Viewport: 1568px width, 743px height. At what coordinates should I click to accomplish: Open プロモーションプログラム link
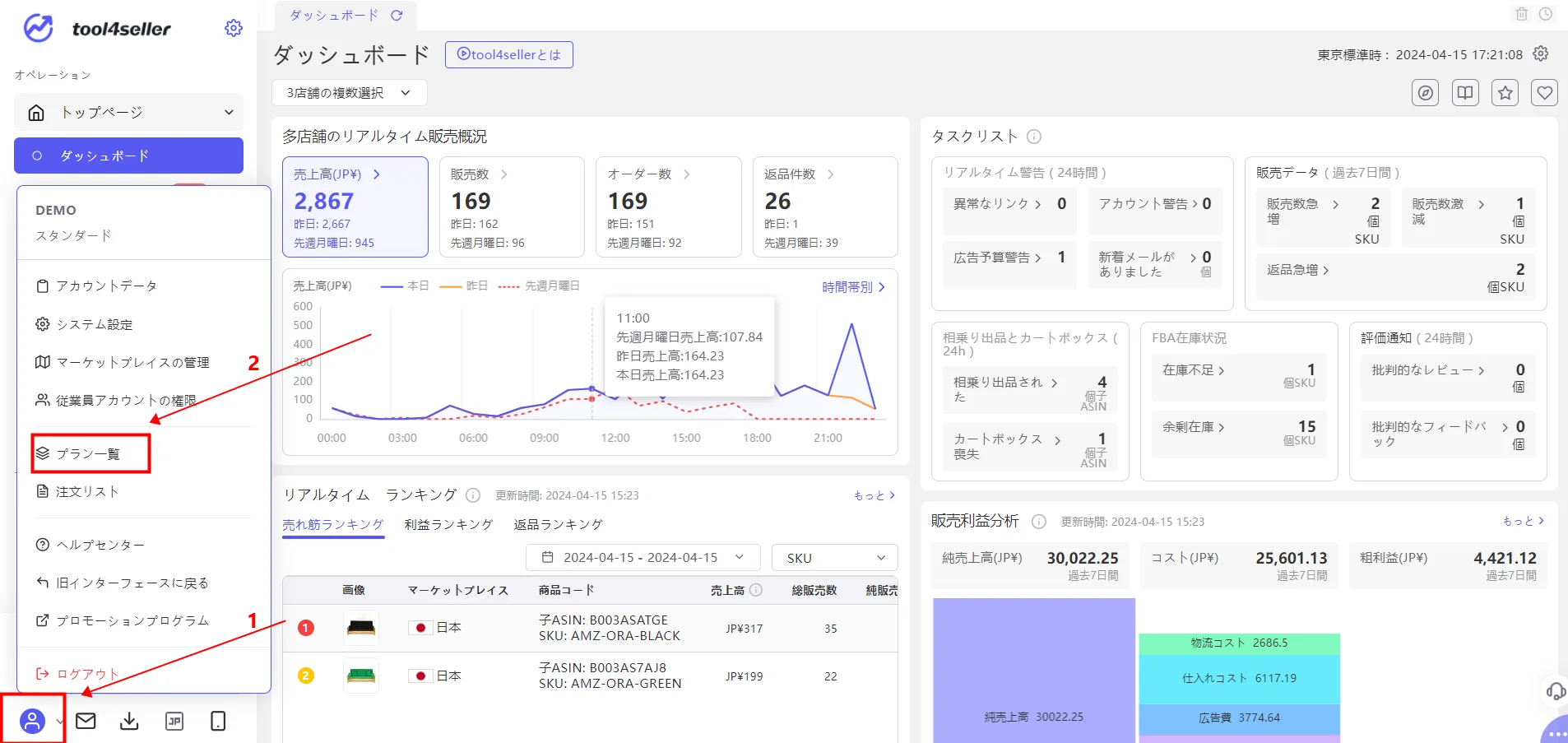click(122, 620)
